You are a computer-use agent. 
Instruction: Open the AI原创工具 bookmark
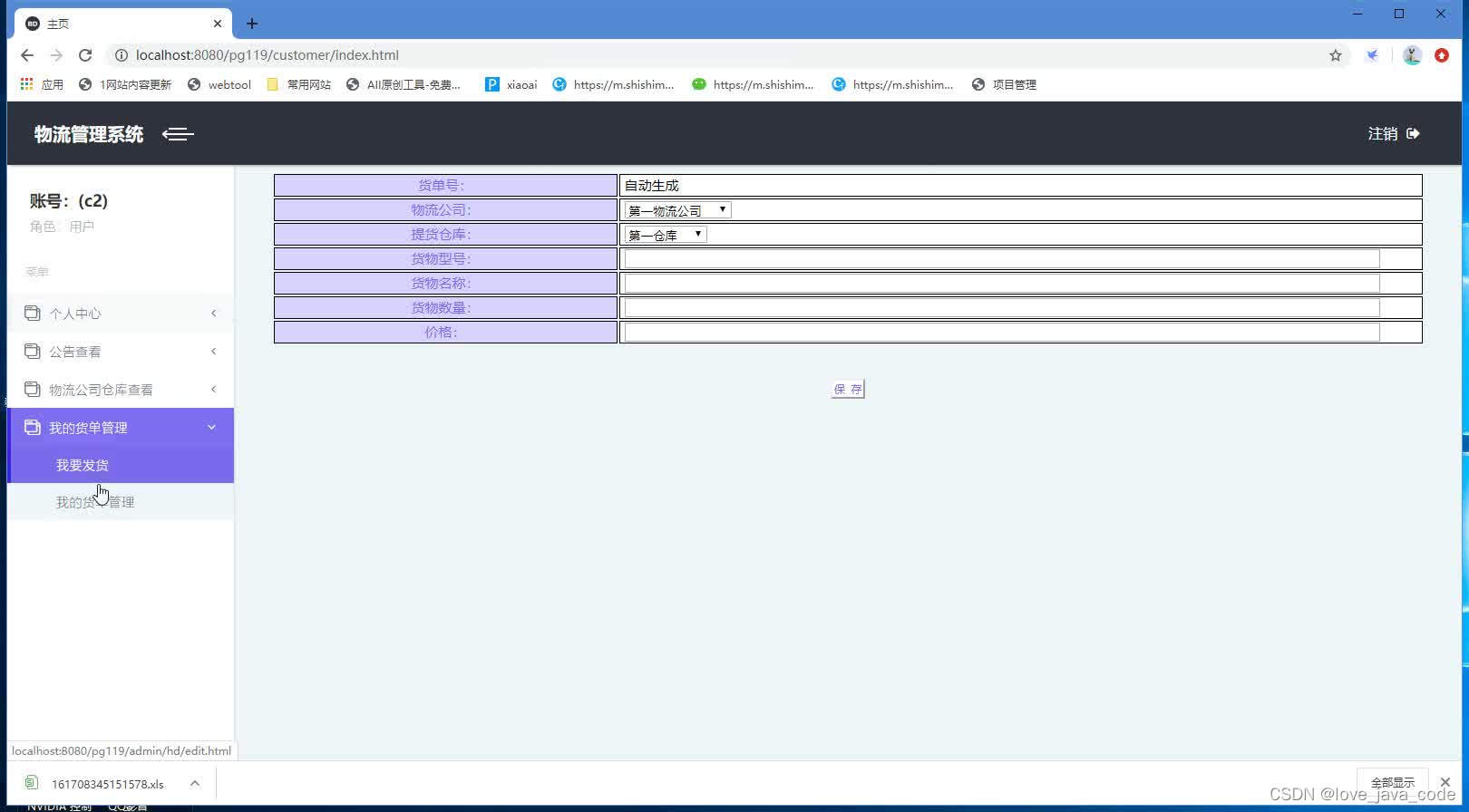tap(404, 84)
